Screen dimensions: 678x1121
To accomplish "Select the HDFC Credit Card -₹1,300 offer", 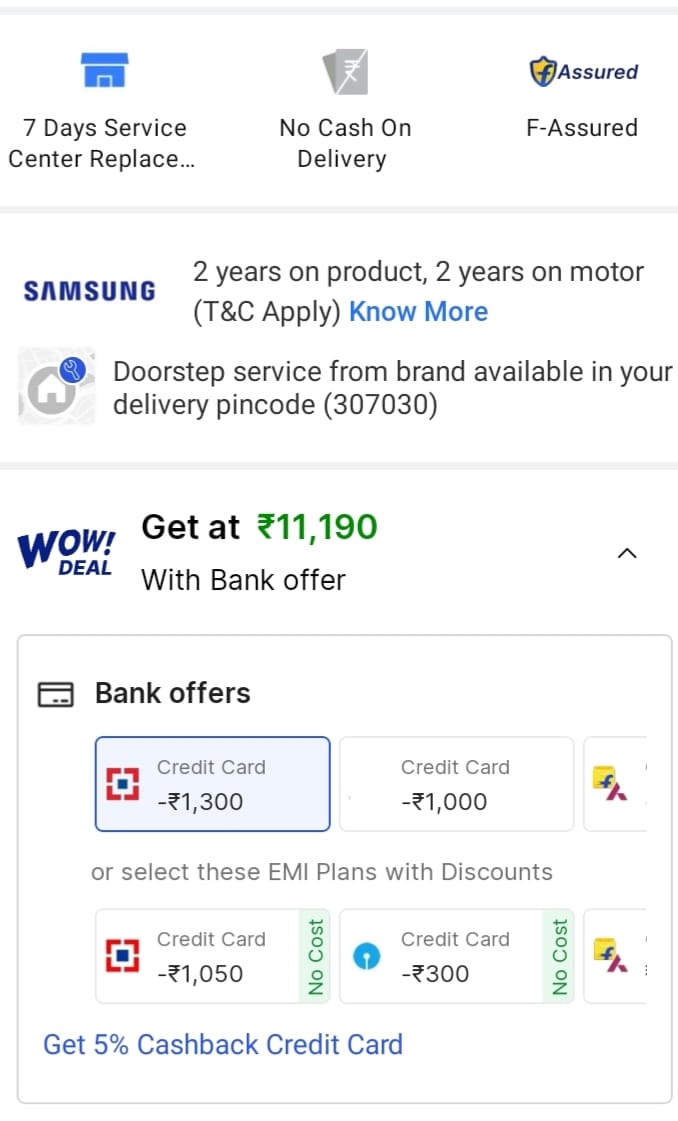I will tap(212, 784).
